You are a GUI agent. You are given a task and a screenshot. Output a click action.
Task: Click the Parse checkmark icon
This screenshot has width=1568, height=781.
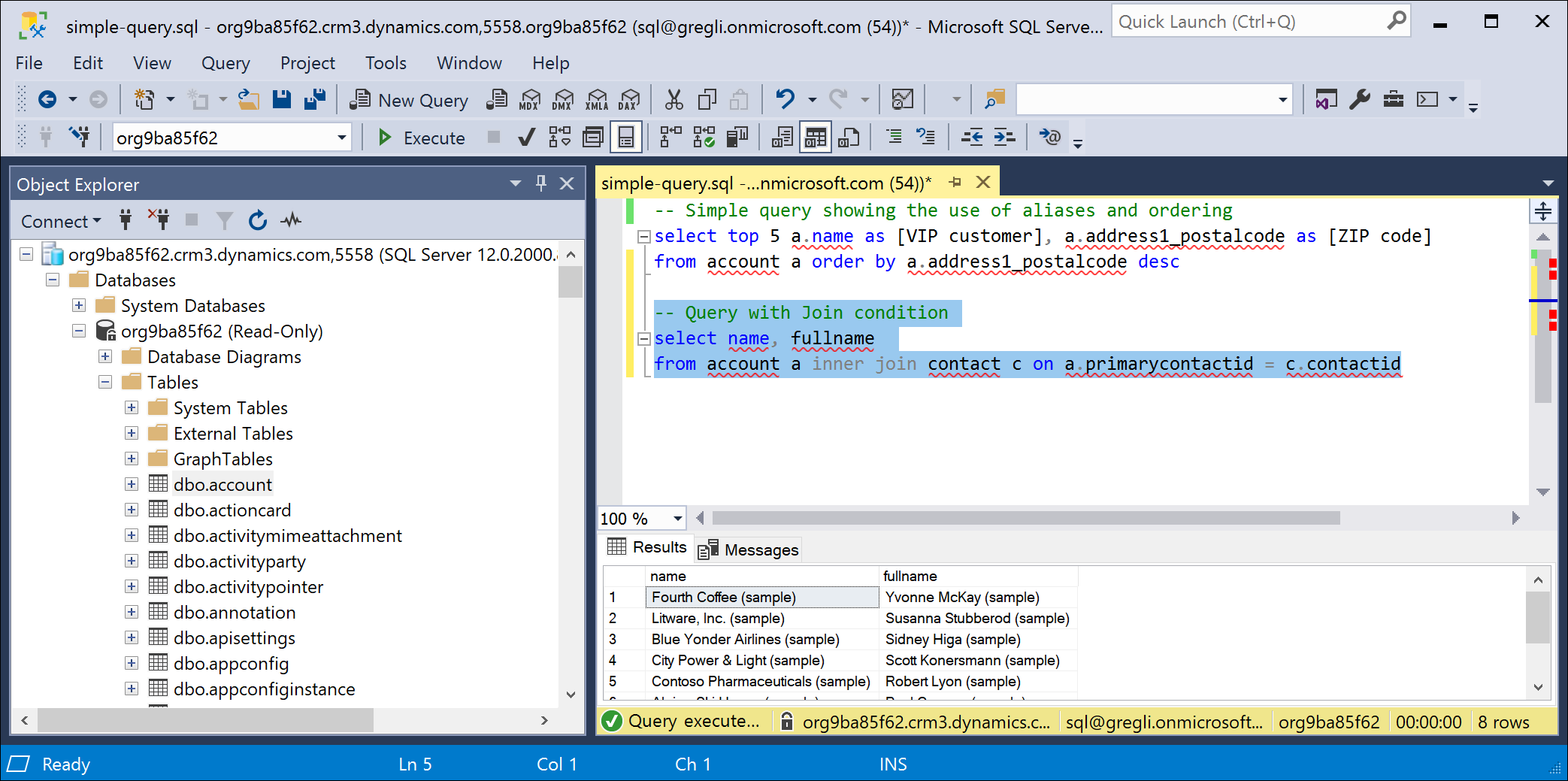(x=526, y=138)
